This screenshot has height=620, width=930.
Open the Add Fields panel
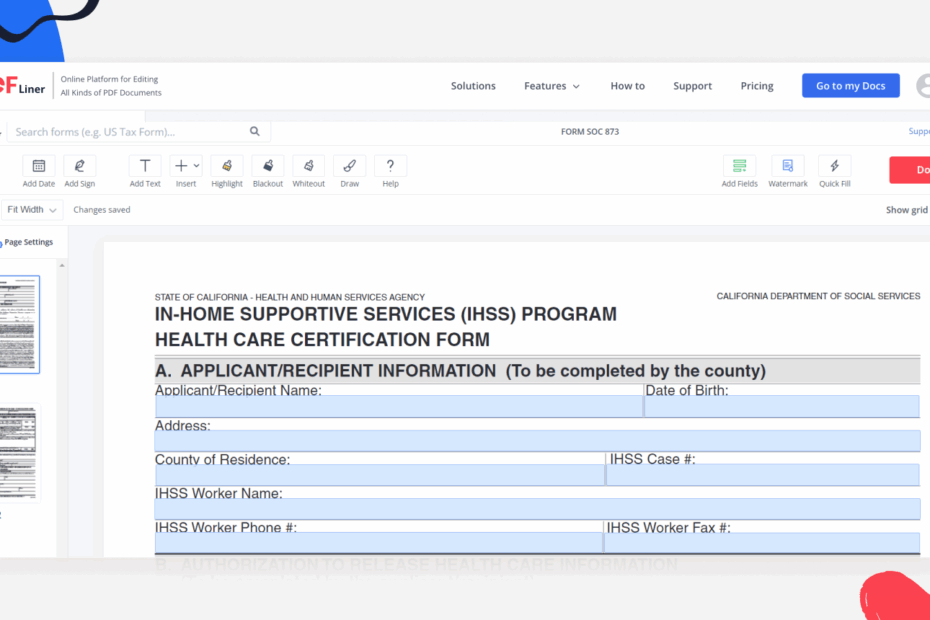739,172
